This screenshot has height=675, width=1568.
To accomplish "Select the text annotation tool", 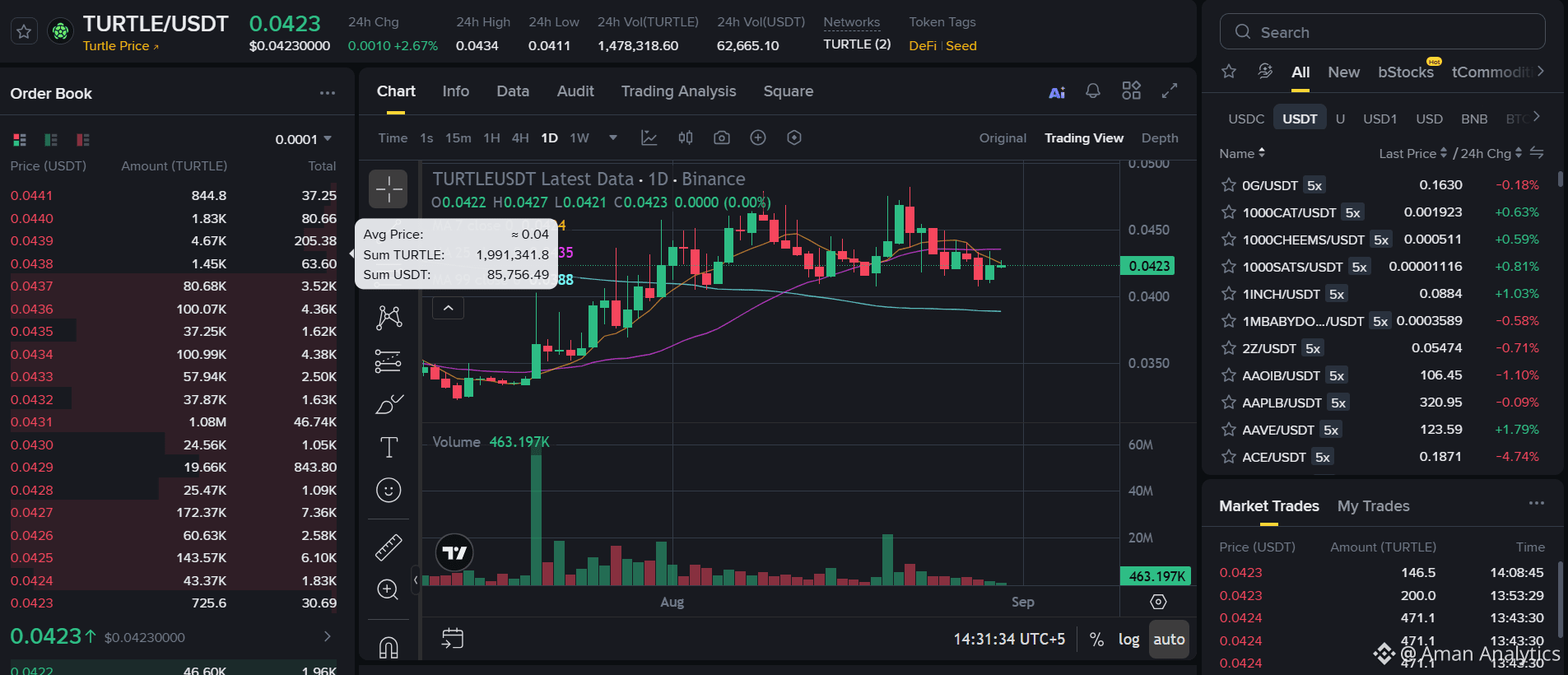I will point(389,447).
